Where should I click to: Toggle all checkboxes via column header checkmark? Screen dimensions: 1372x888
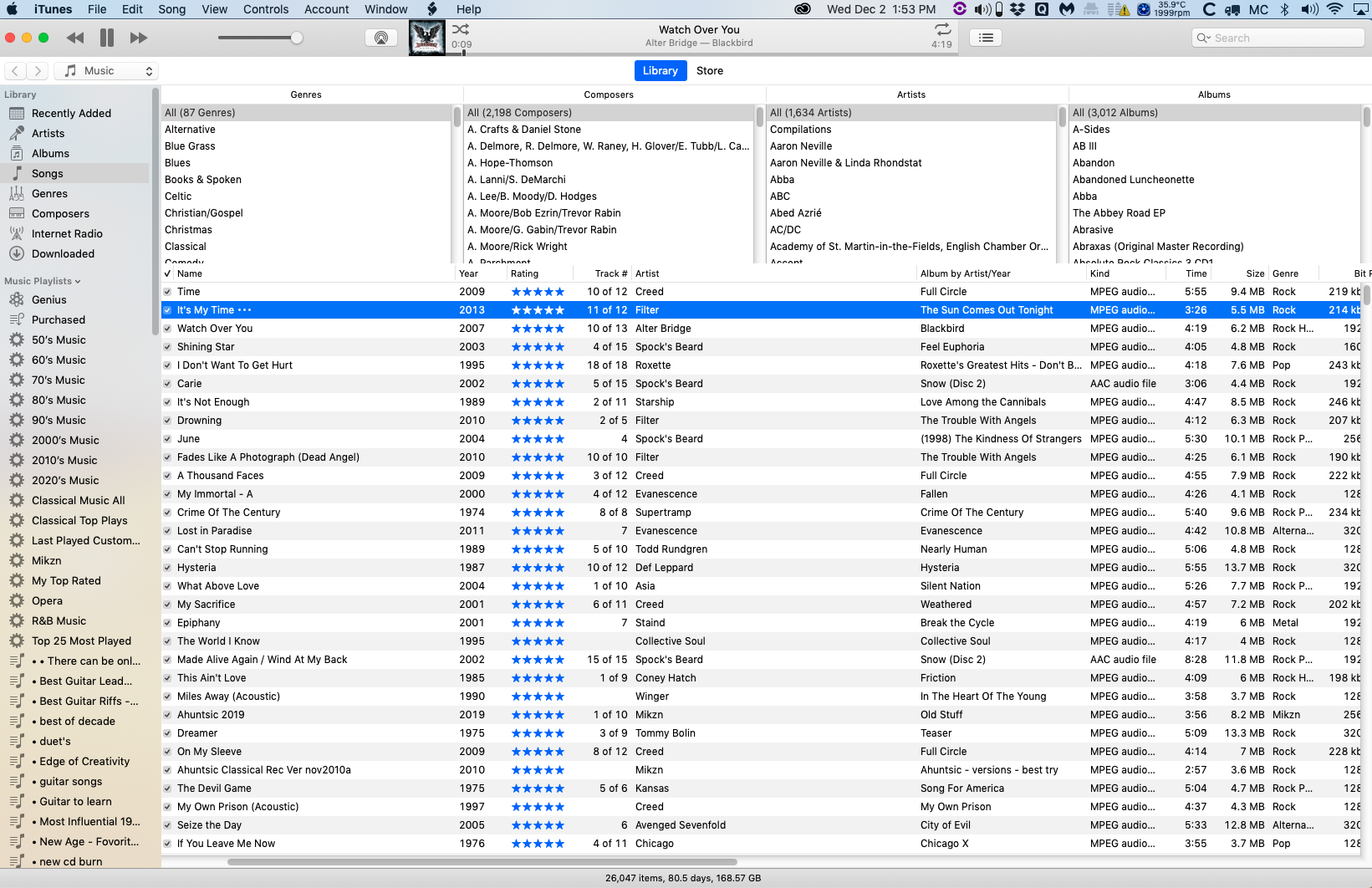click(167, 273)
